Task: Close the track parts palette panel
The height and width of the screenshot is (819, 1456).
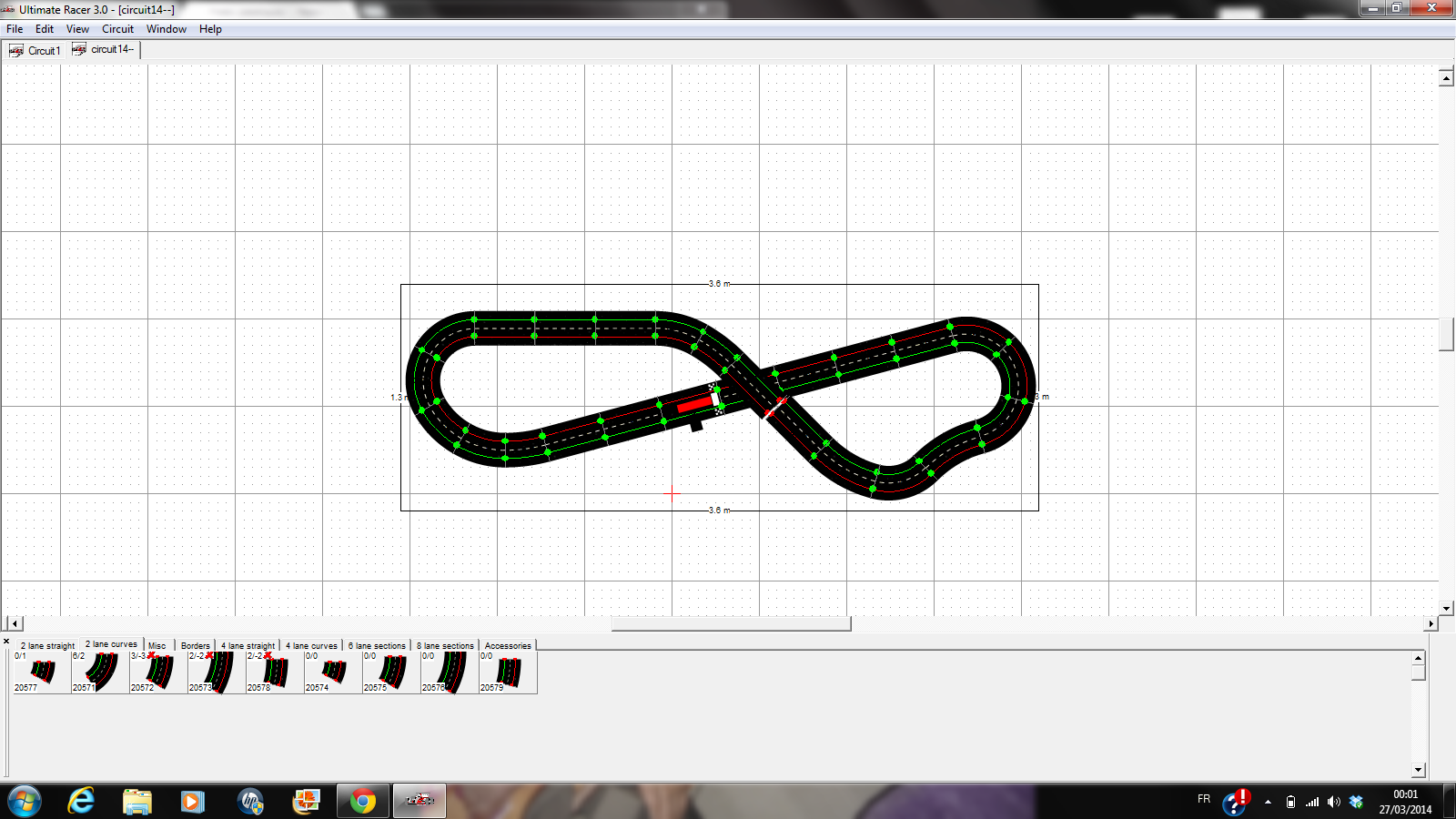Action: [x=6, y=642]
